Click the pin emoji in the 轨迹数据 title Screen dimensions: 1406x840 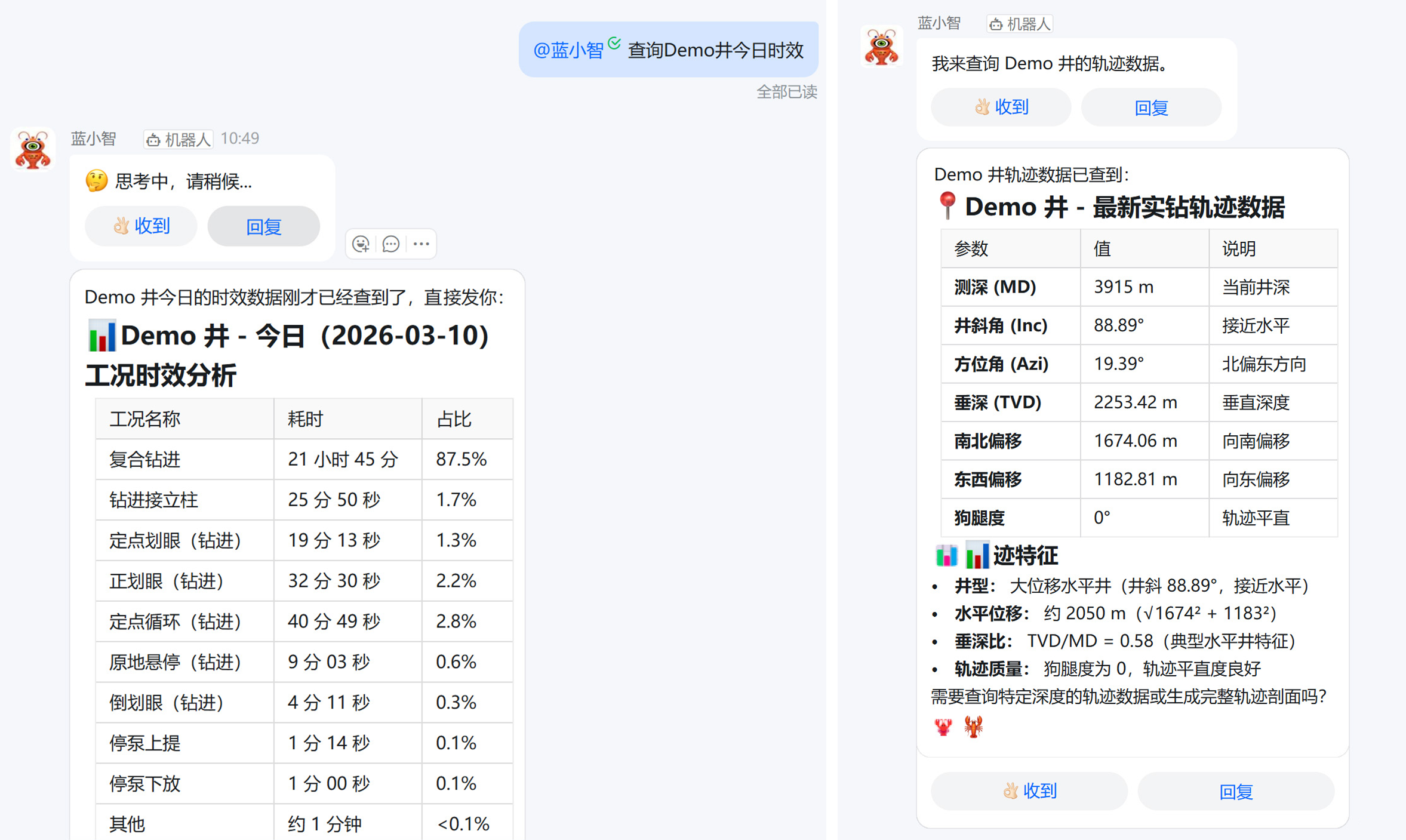(x=949, y=205)
